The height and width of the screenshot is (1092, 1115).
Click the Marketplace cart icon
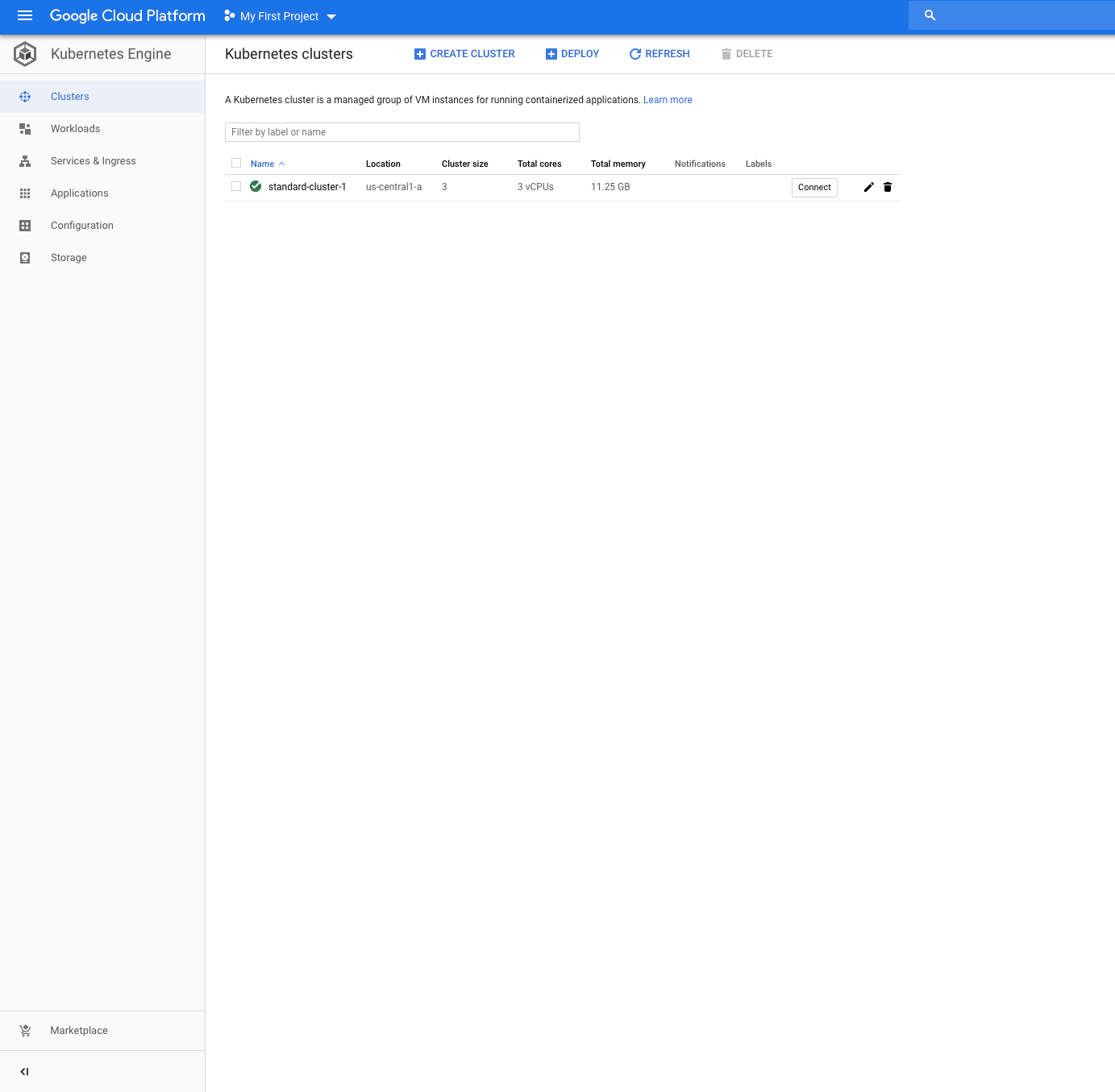[25, 1031]
